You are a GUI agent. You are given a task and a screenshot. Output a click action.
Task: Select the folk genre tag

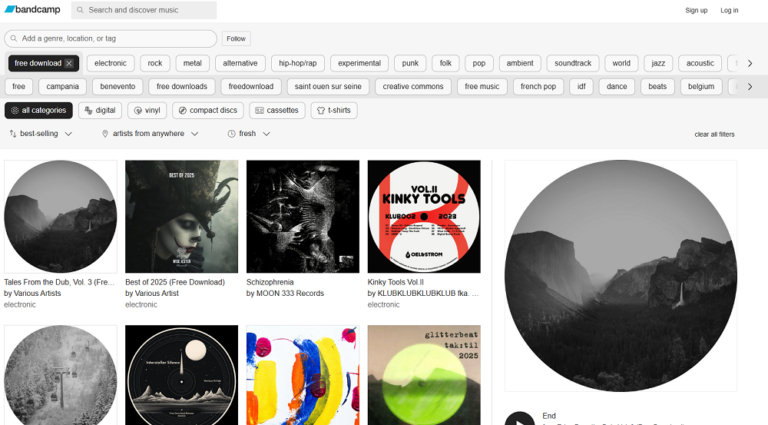(446, 63)
